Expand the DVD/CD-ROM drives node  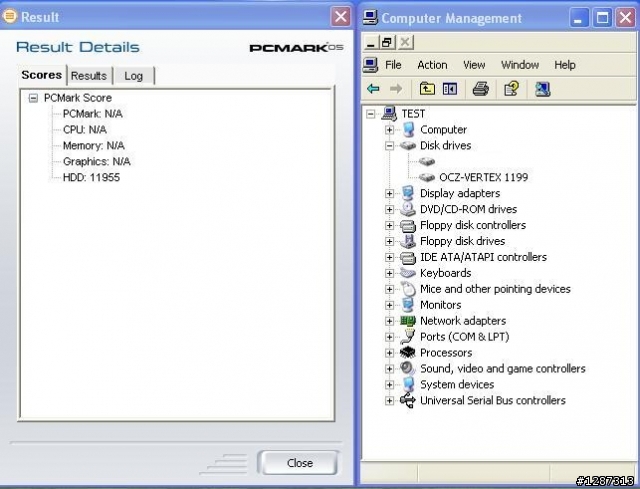[x=389, y=209]
